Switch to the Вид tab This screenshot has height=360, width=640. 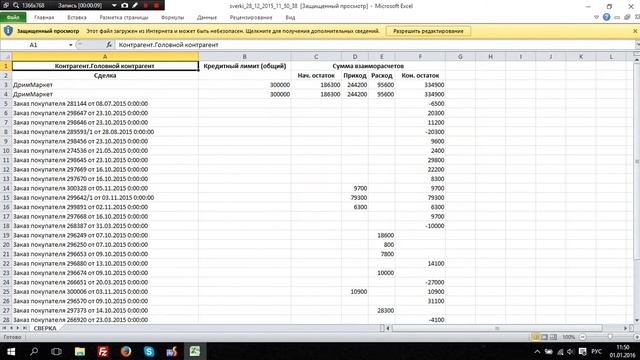click(290, 18)
